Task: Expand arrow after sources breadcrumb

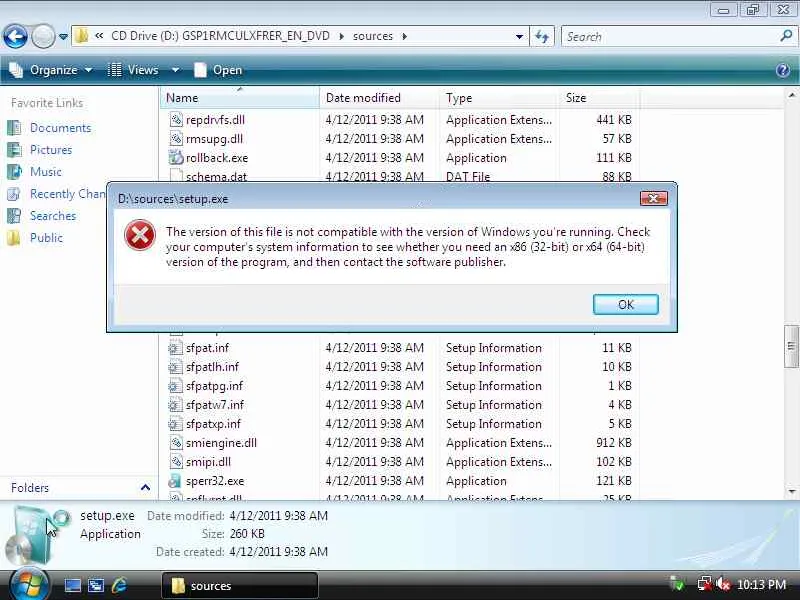Action: [405, 36]
